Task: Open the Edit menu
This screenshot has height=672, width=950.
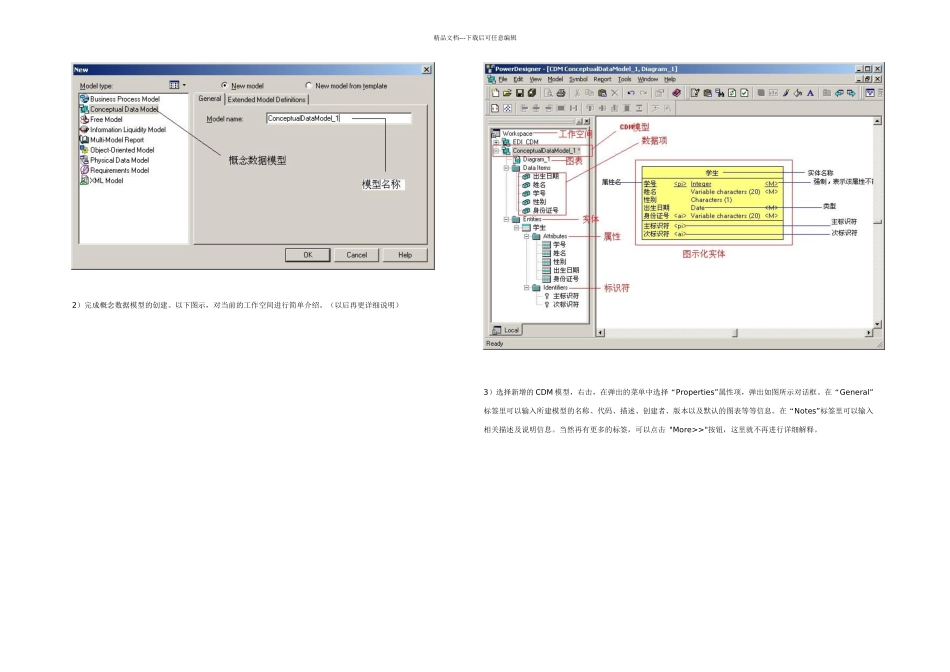Action: (x=518, y=79)
